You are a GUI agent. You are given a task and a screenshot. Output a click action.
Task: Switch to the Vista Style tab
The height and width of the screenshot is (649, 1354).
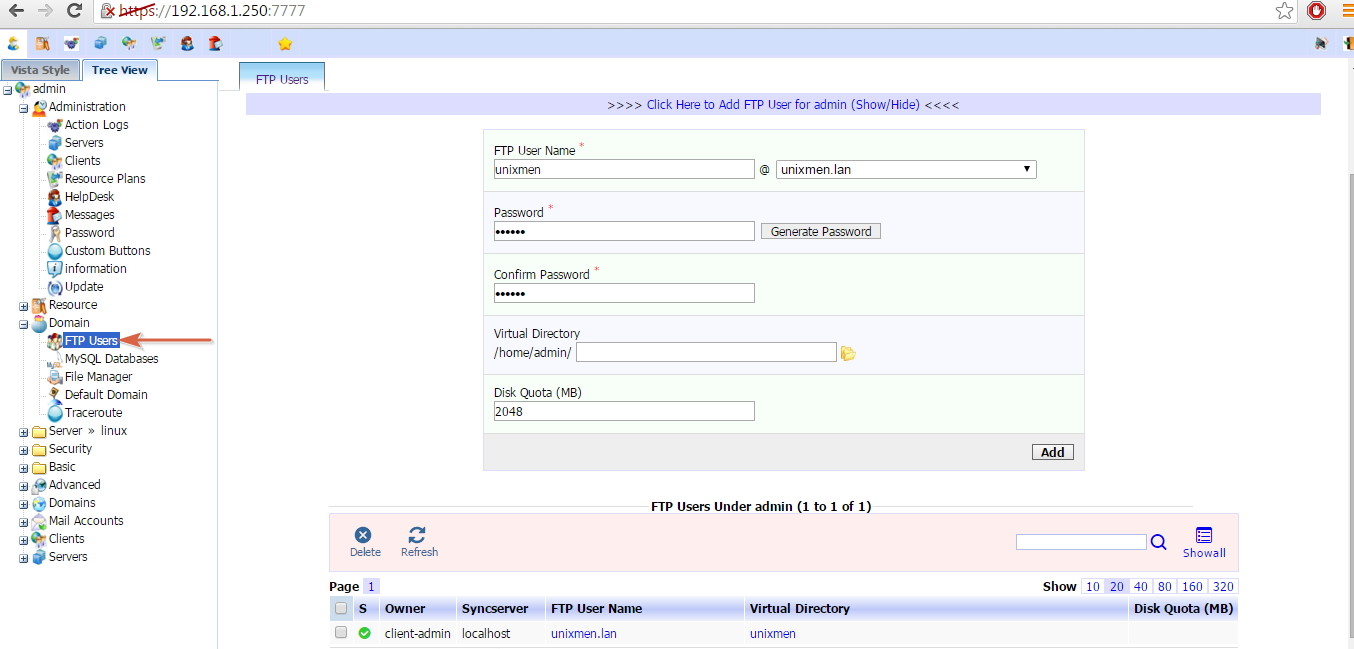pyautogui.click(x=40, y=70)
